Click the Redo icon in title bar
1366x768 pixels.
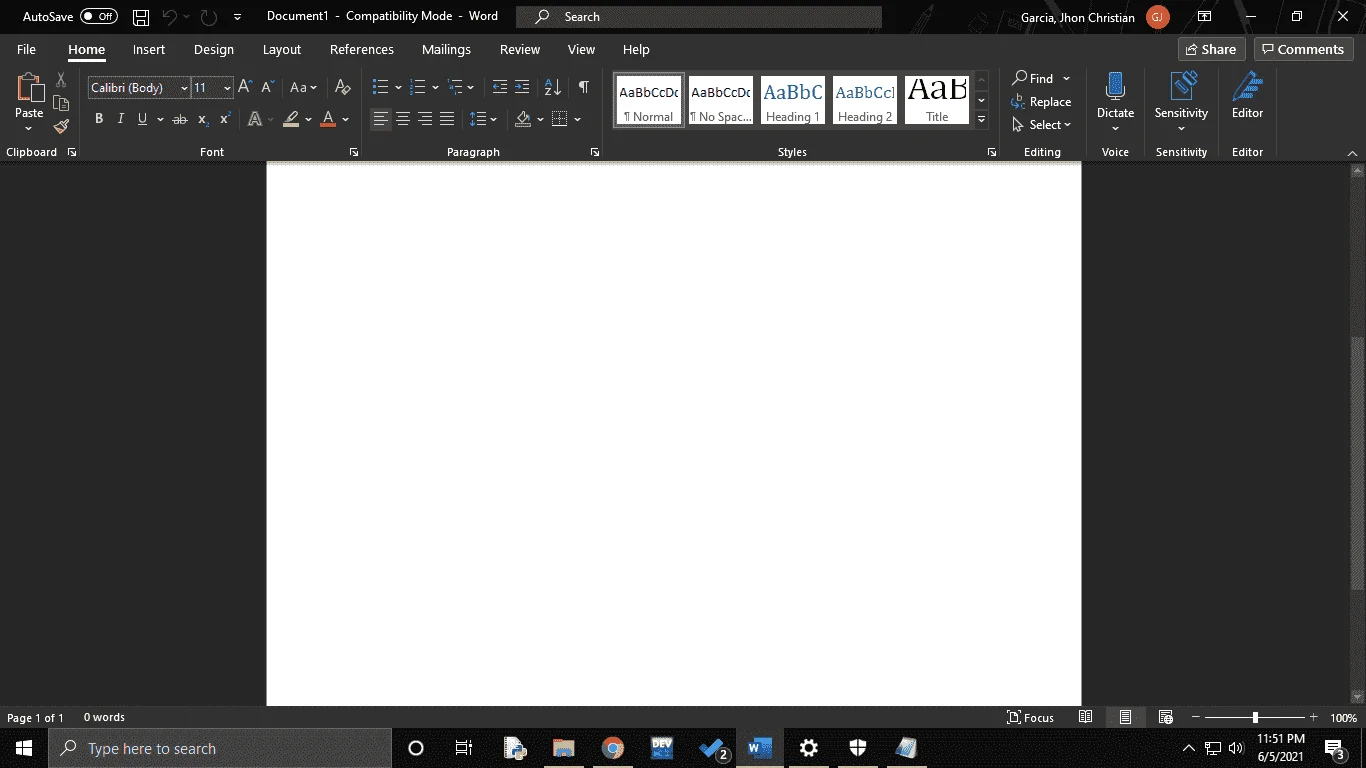pyautogui.click(x=208, y=17)
